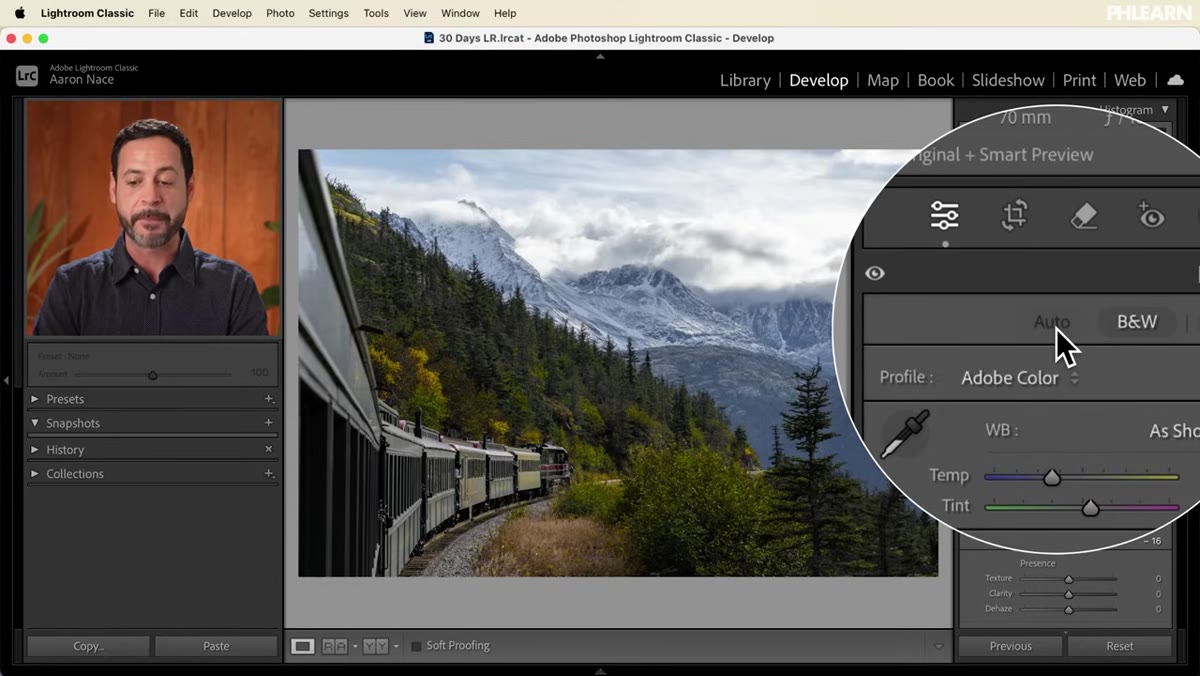Screen dimensions: 1200x676
Task: Switch to the Print module
Action: click(x=1079, y=80)
